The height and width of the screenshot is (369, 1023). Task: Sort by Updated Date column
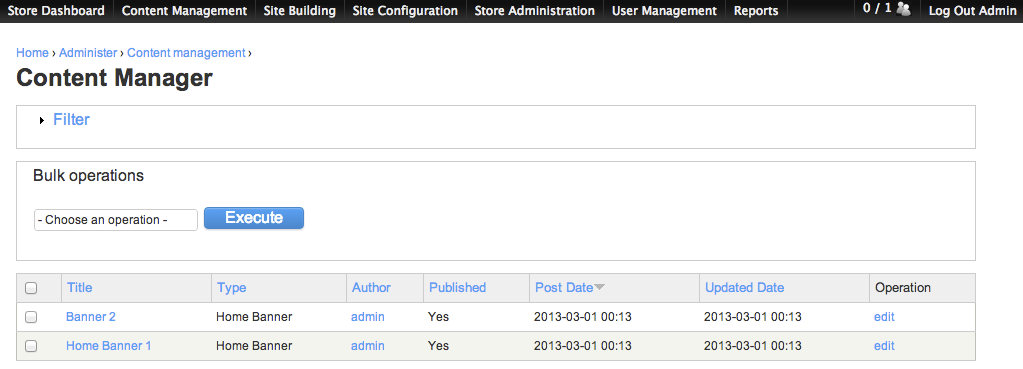tap(744, 288)
